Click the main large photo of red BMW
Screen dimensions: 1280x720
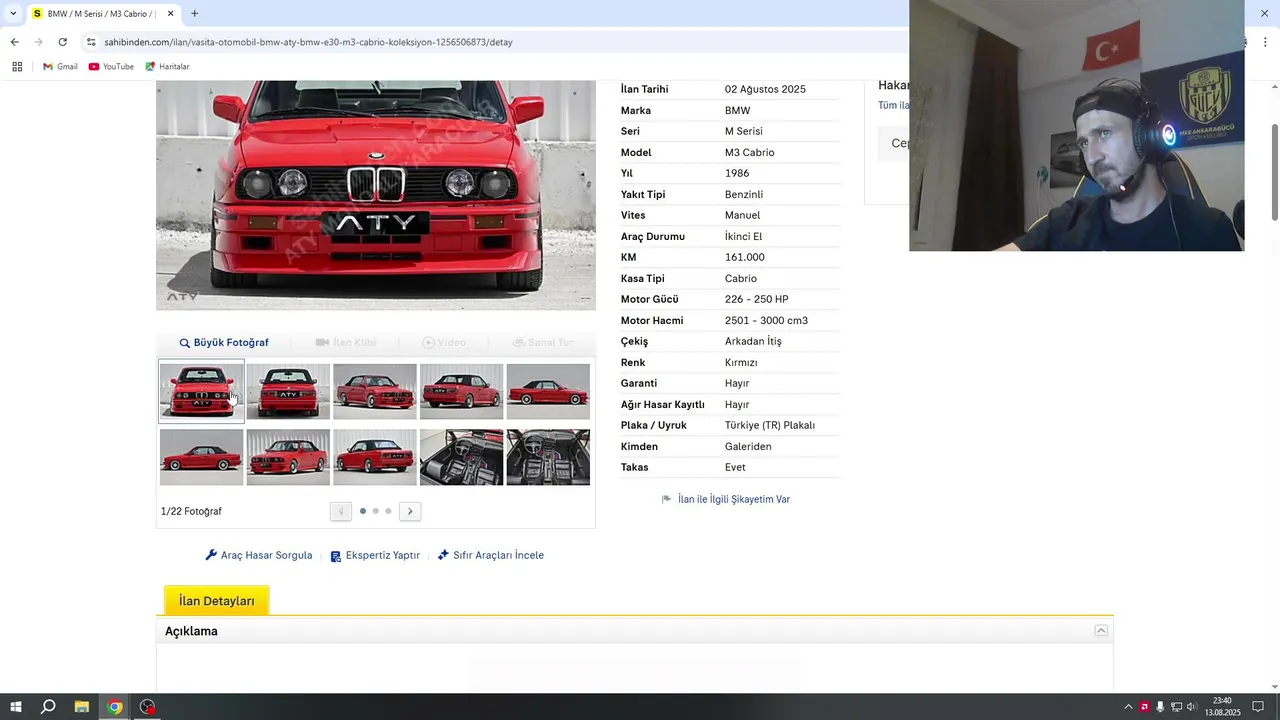tap(376, 195)
